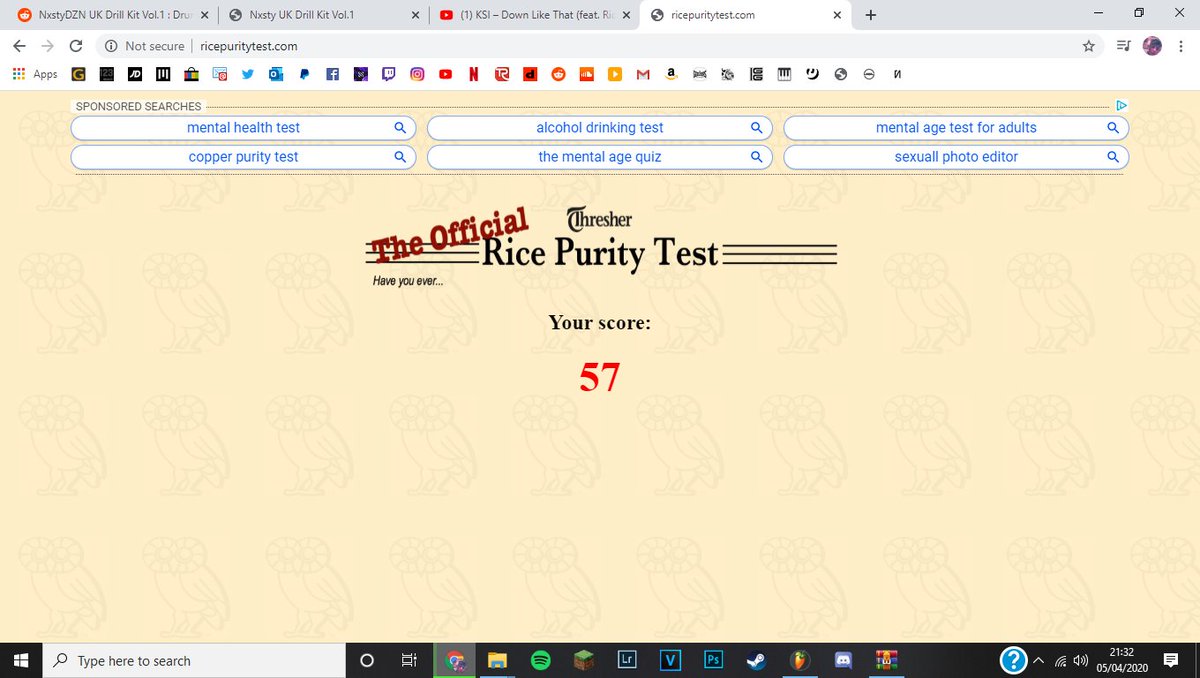Image resolution: width=1200 pixels, height=678 pixels.
Task: Open the JD bookmark
Action: 135,74
